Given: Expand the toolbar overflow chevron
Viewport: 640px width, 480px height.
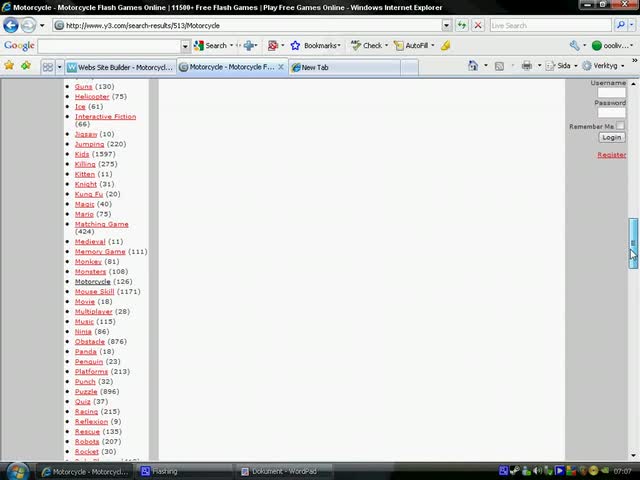Looking at the screenshot, I should coord(635,60).
